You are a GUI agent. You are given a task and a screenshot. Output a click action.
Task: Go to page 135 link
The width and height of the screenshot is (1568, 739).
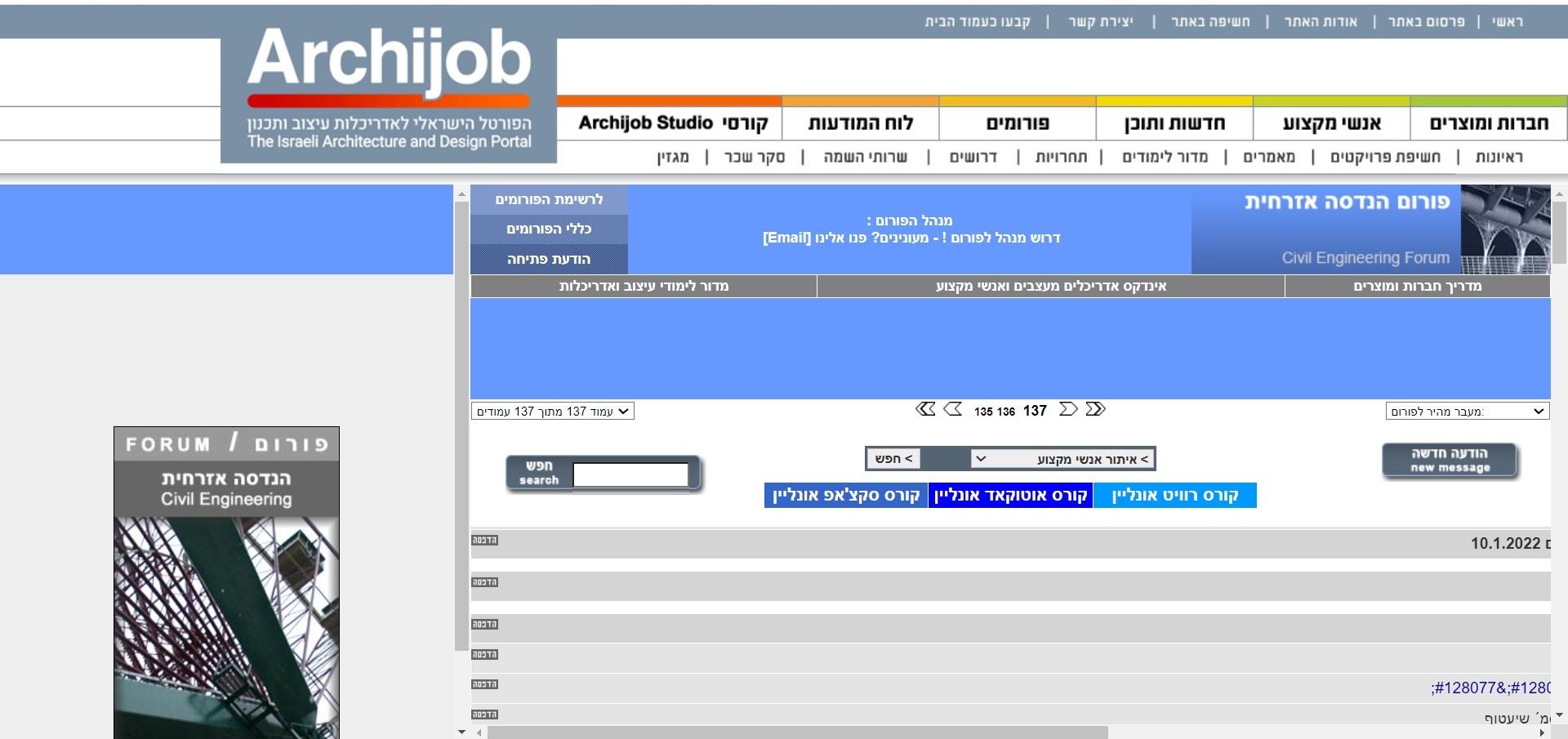pyautogui.click(x=983, y=412)
